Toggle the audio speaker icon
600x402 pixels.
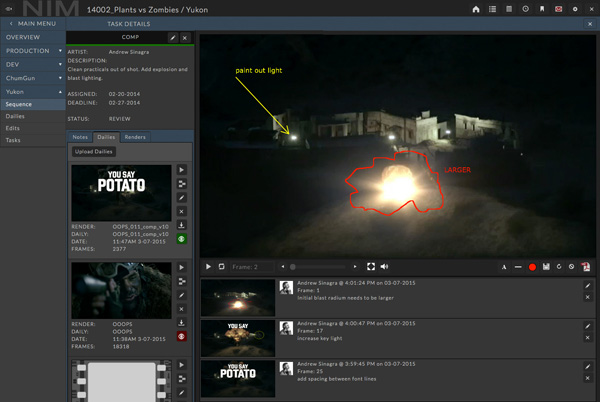(385, 267)
